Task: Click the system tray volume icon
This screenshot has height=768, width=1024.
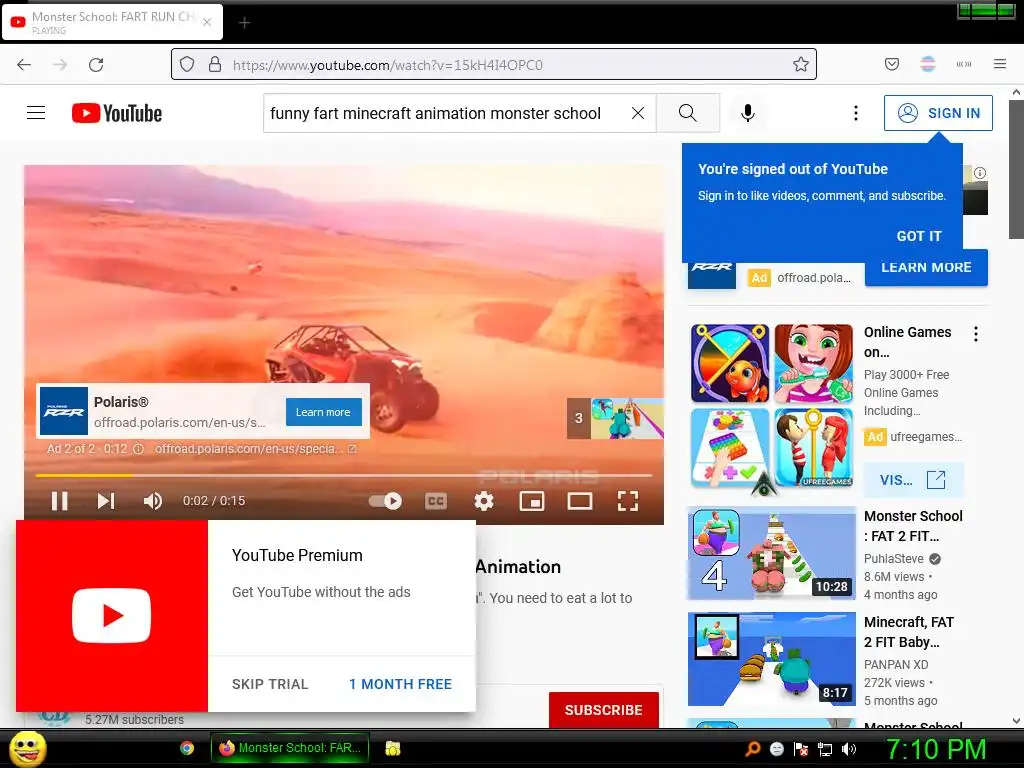Action: point(849,749)
